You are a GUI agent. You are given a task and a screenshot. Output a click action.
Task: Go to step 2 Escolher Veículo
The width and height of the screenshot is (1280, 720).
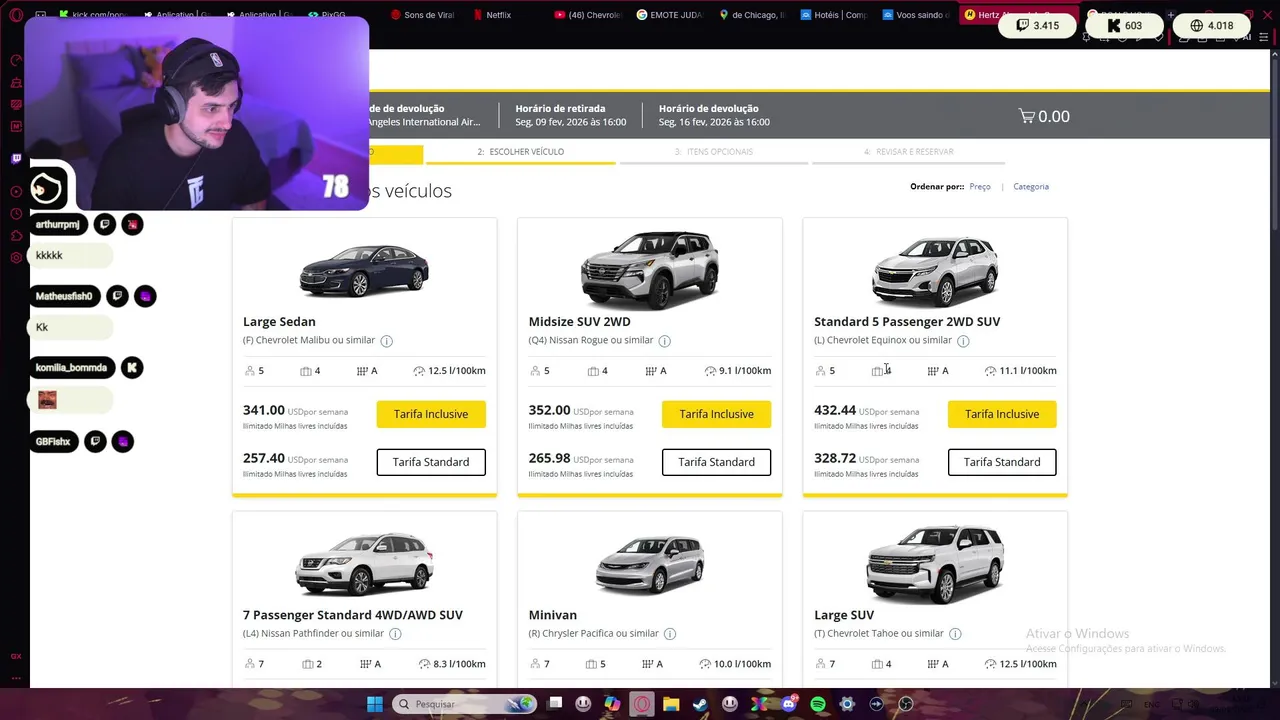pos(520,152)
